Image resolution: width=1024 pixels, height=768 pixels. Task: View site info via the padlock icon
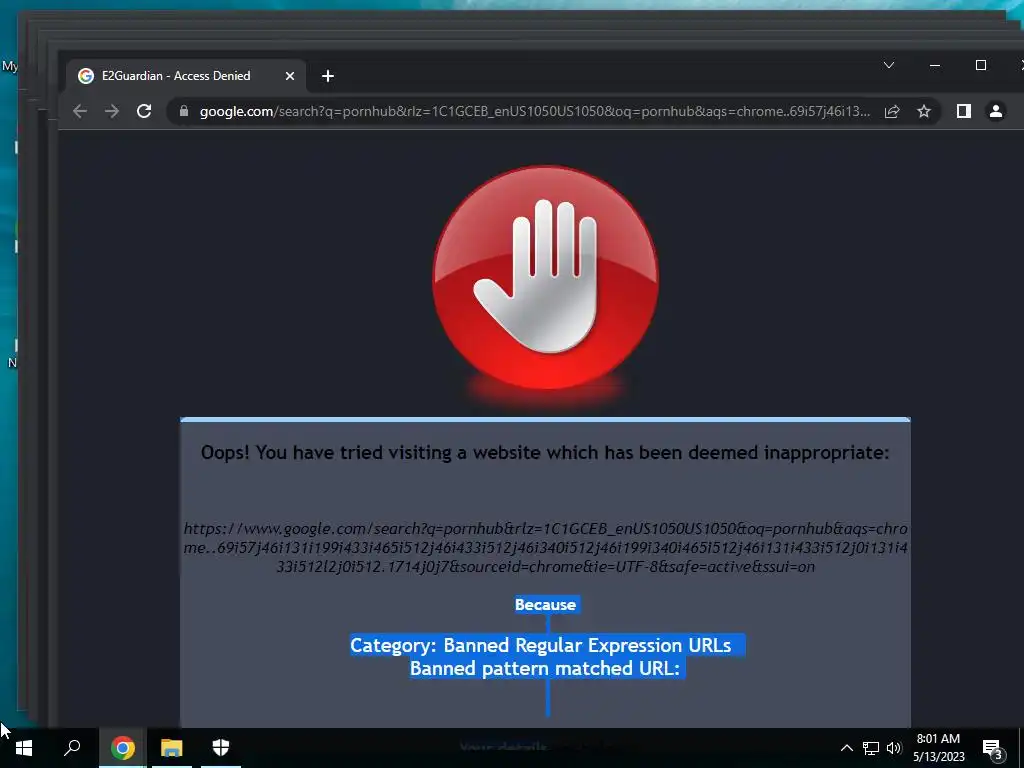184,111
